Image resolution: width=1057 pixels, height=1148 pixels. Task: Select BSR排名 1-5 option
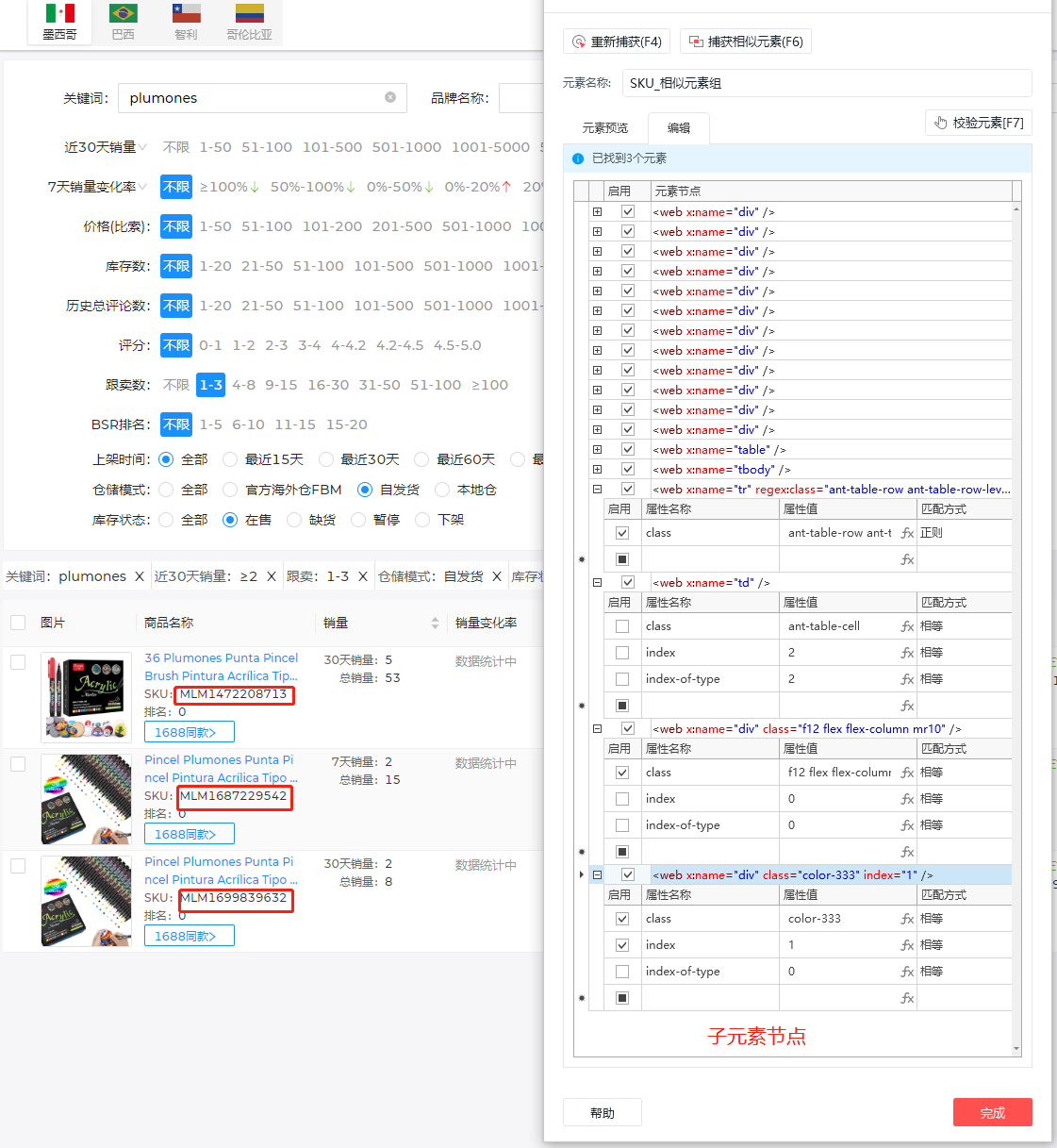pyautogui.click(x=210, y=424)
